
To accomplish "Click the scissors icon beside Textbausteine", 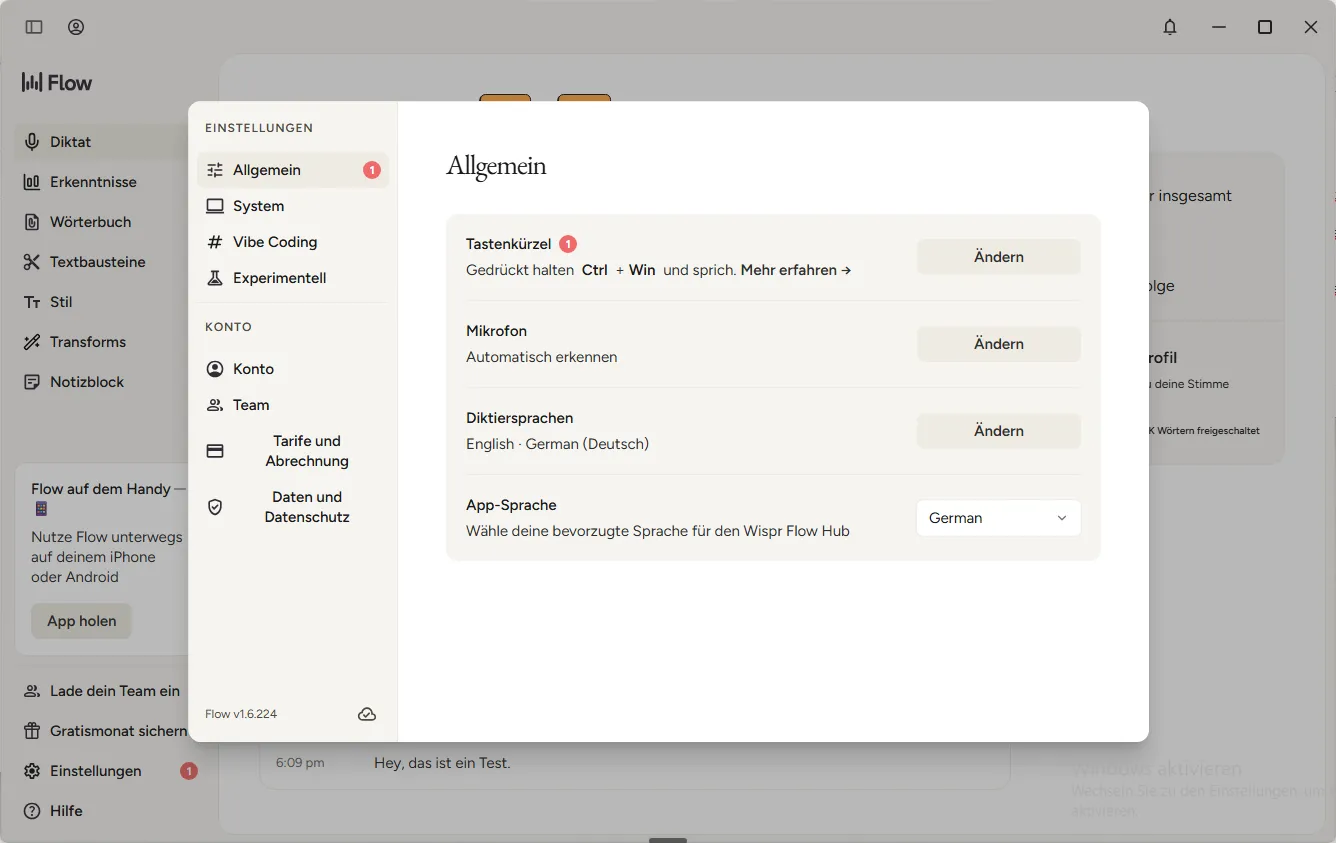I will 32,262.
